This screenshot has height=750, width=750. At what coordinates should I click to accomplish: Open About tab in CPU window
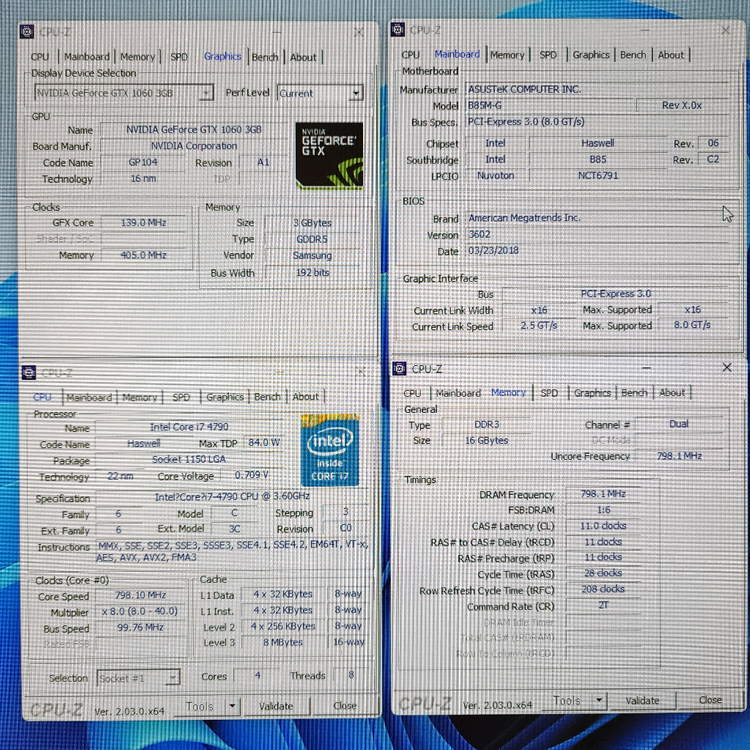point(305,397)
